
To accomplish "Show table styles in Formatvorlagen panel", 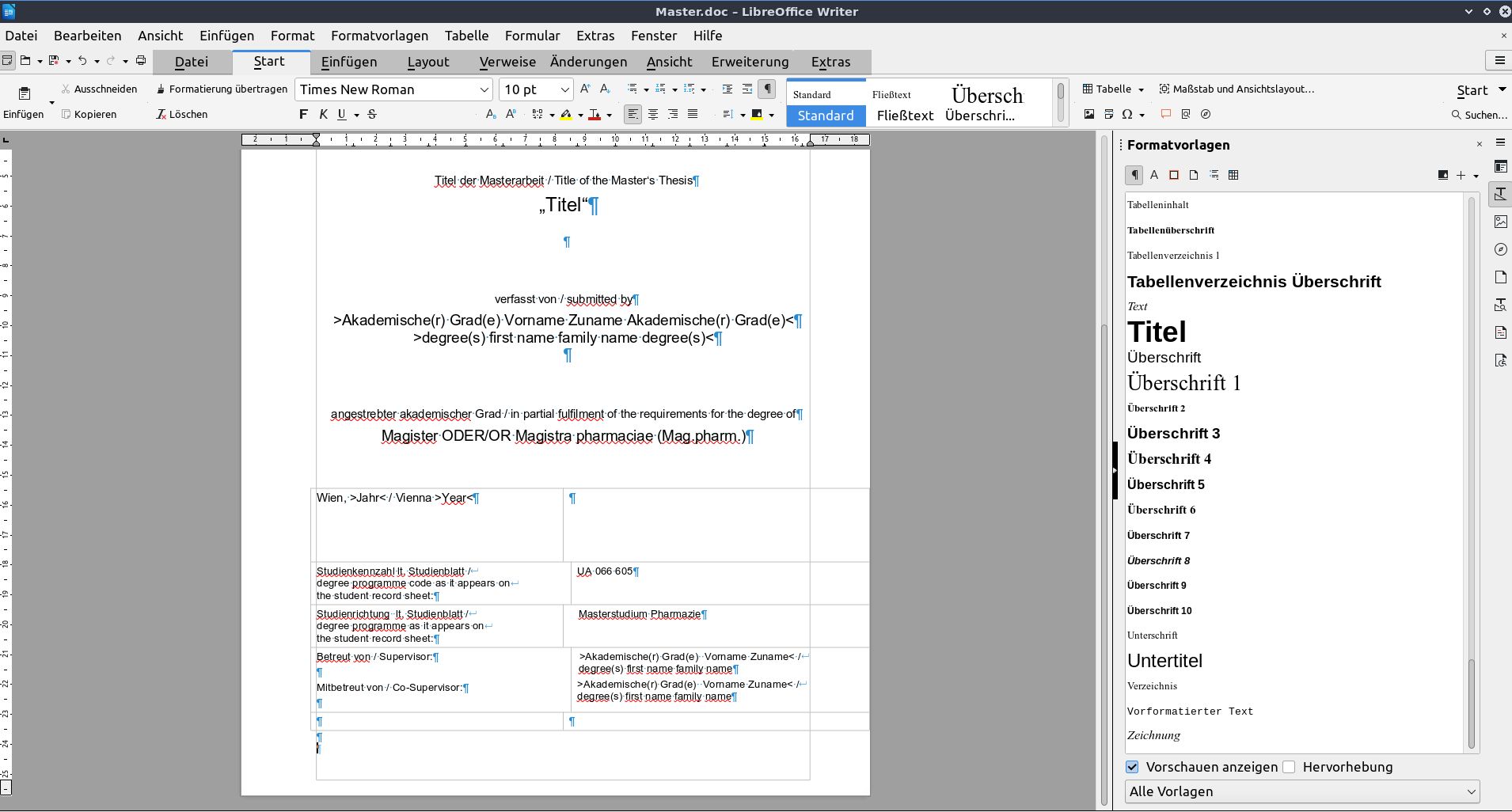I will pos(1233,175).
